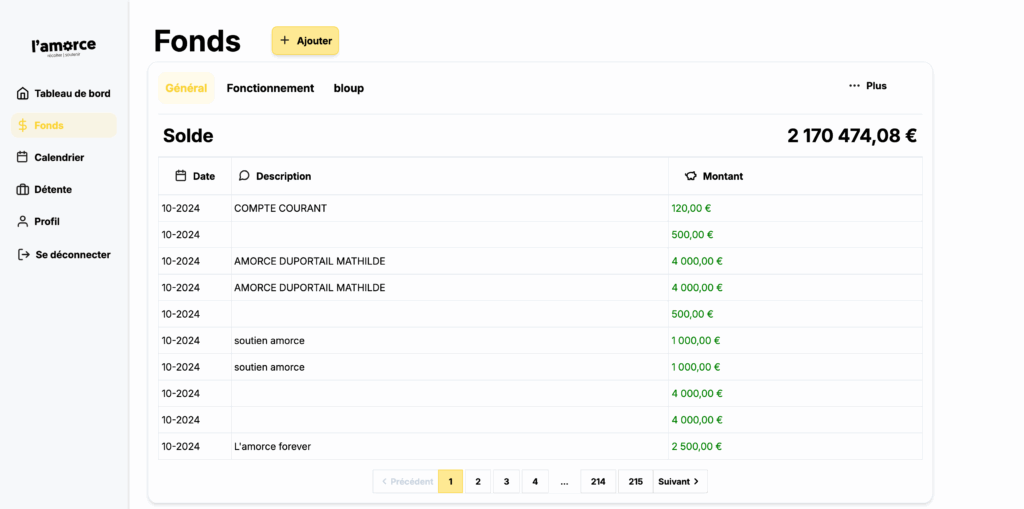Select the COMPTE COURANT row
This screenshot has width=1024, height=509.
coord(280,208)
